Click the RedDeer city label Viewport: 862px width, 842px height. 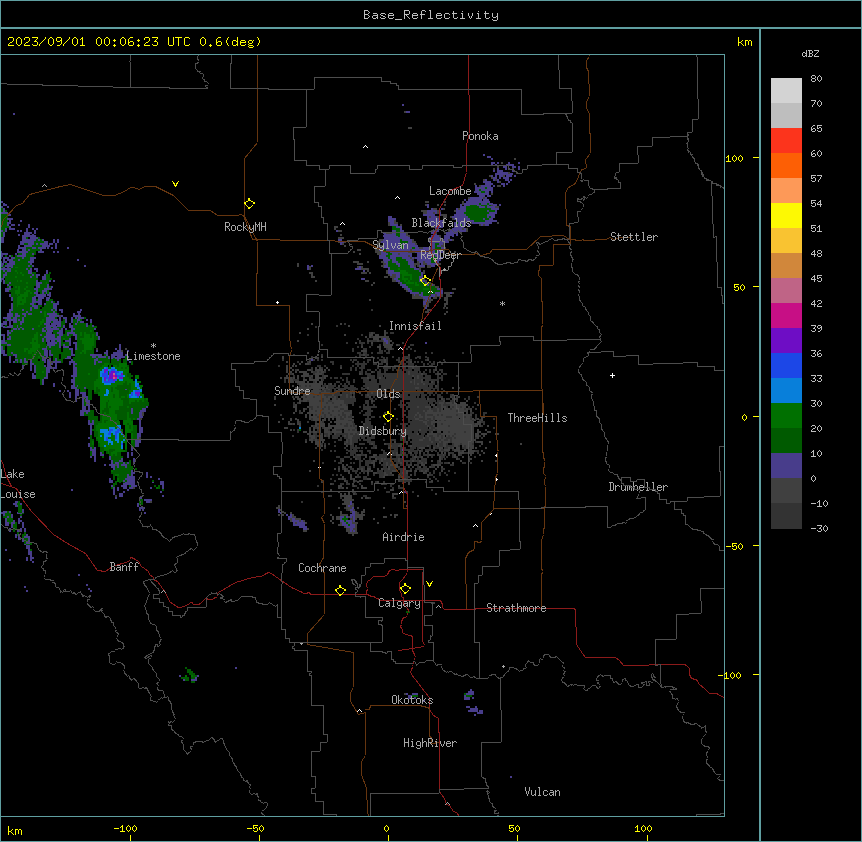coord(440,255)
